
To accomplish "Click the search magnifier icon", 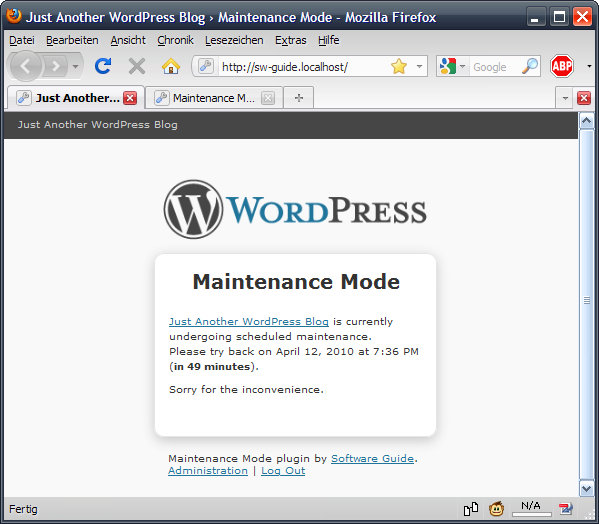I will tap(530, 66).
